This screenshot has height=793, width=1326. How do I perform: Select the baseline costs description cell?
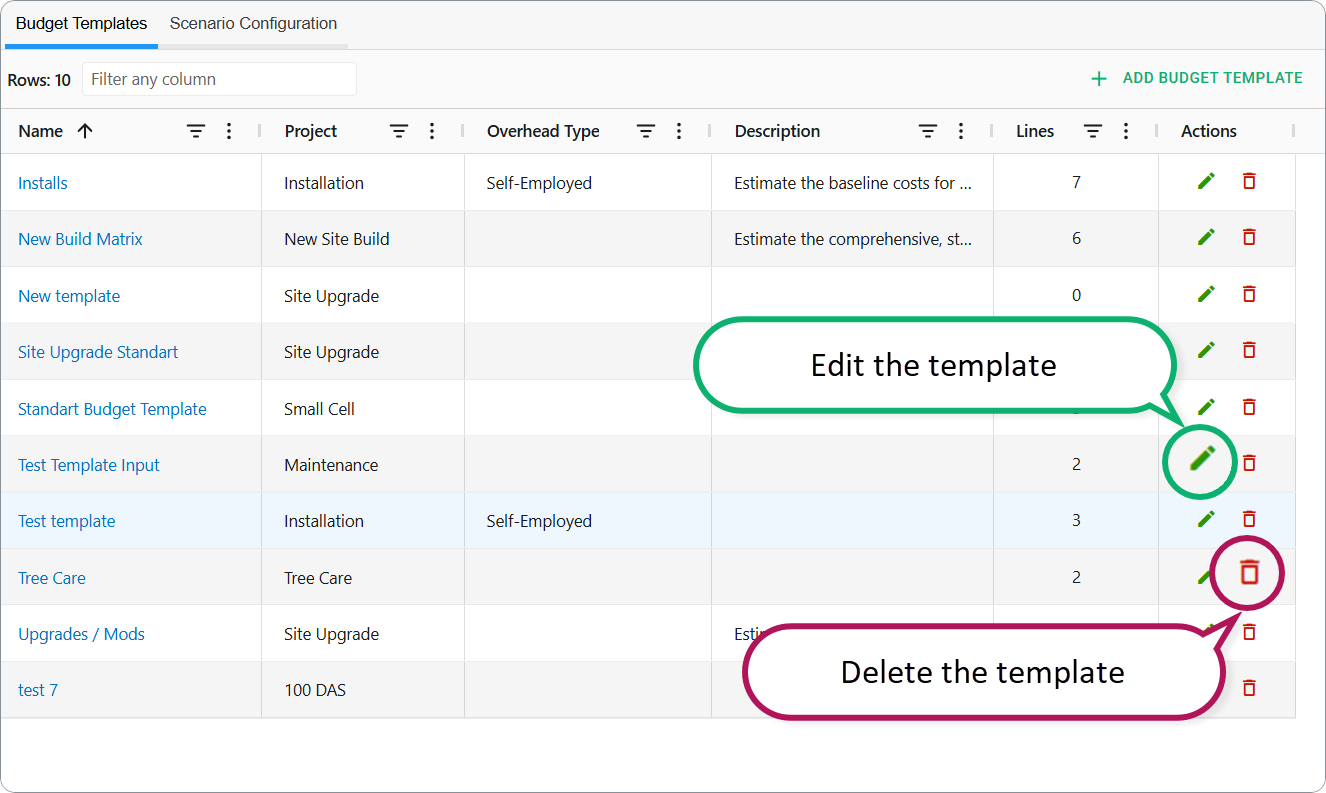852,183
